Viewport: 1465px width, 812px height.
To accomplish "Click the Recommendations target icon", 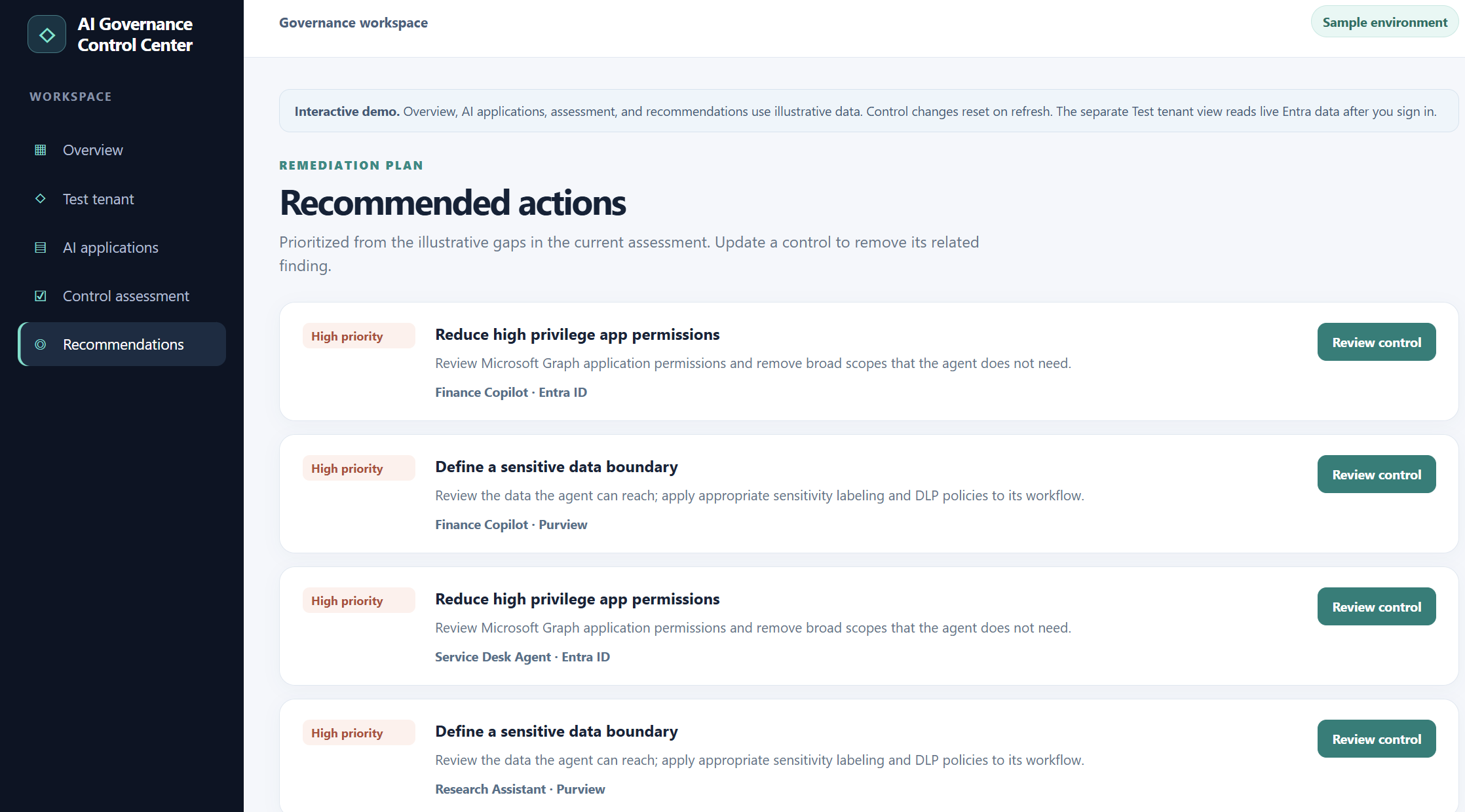I will (x=41, y=344).
